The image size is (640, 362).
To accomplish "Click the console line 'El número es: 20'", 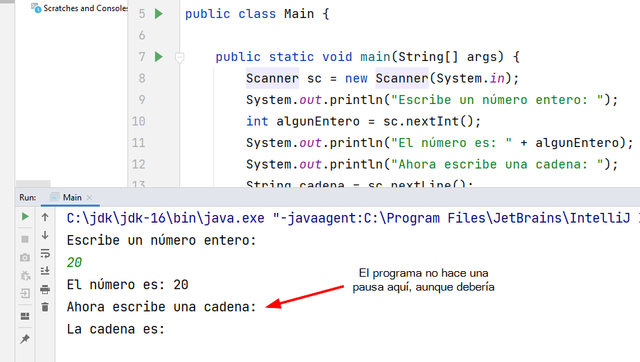I will coord(127,284).
